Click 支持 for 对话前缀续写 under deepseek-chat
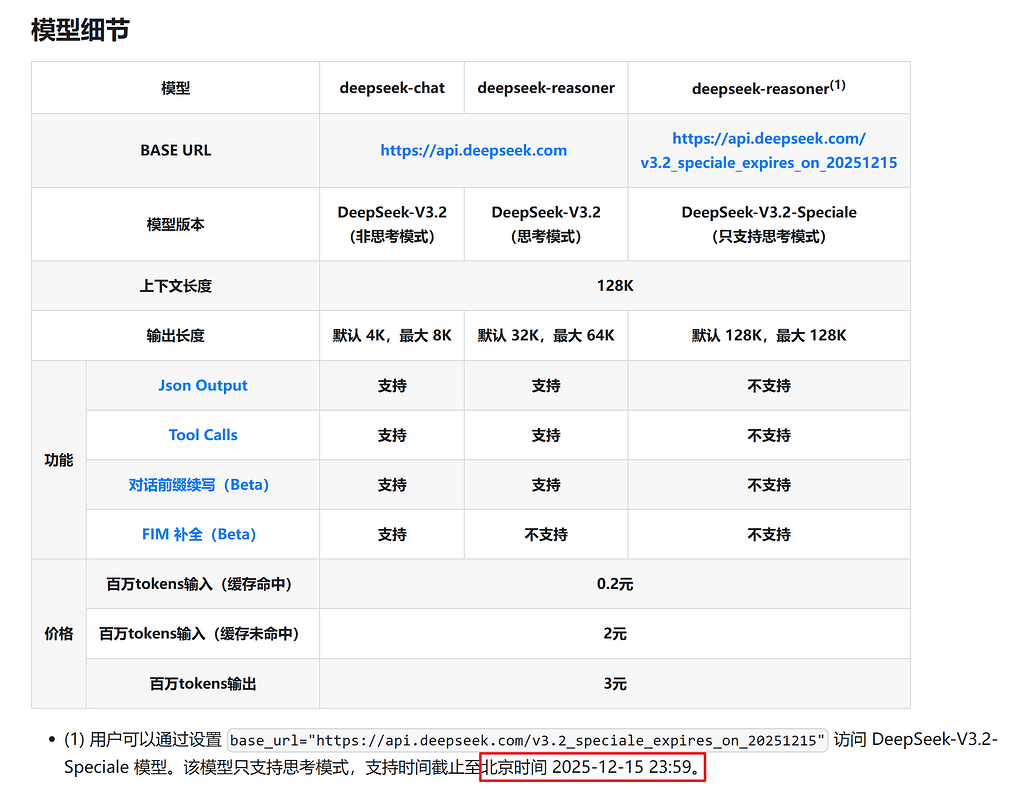 click(x=392, y=484)
